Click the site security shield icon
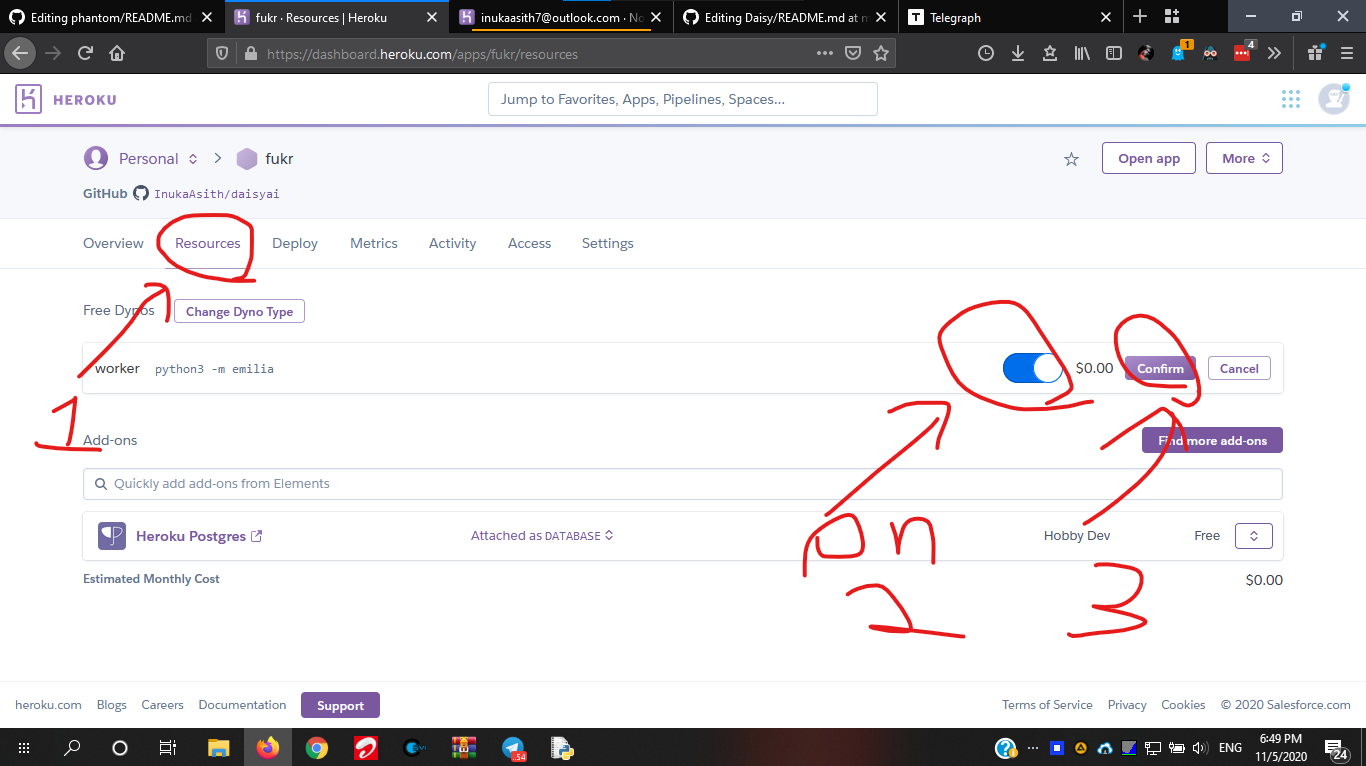This screenshot has height=766, width=1366. click(223, 54)
